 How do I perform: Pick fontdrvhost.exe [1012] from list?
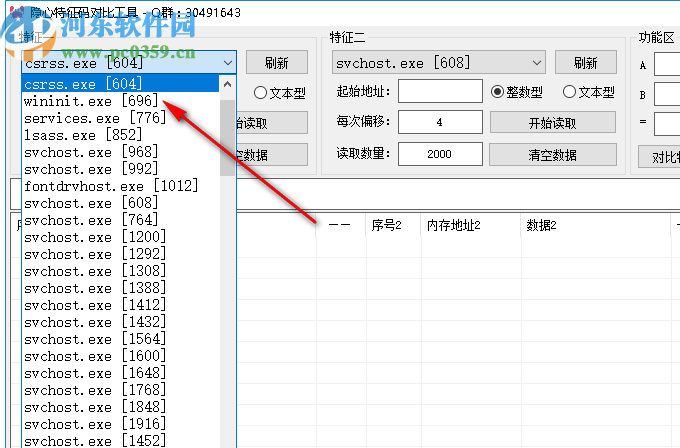coord(121,186)
